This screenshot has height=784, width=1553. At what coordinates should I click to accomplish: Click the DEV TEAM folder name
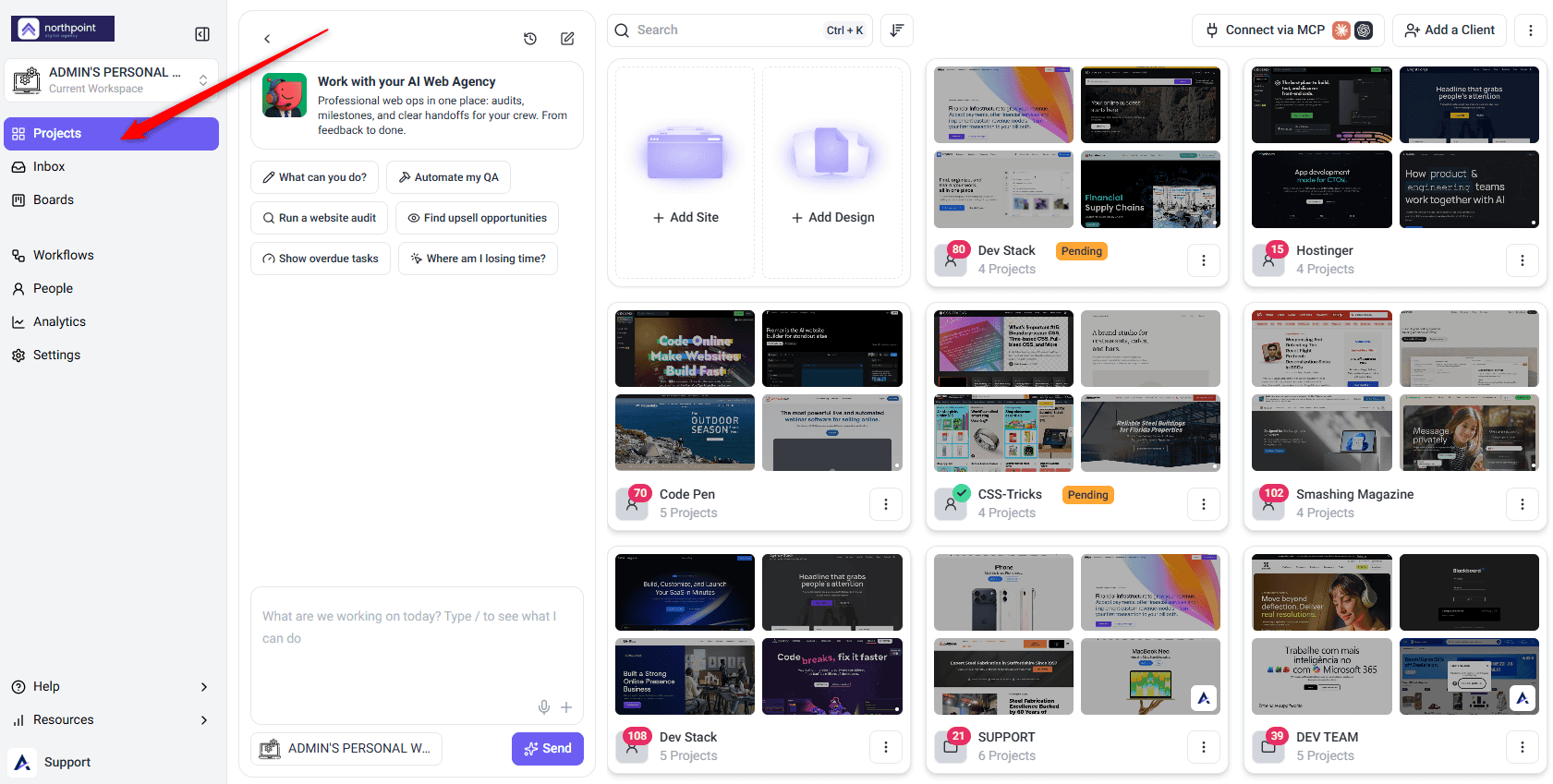pyautogui.click(x=1327, y=738)
